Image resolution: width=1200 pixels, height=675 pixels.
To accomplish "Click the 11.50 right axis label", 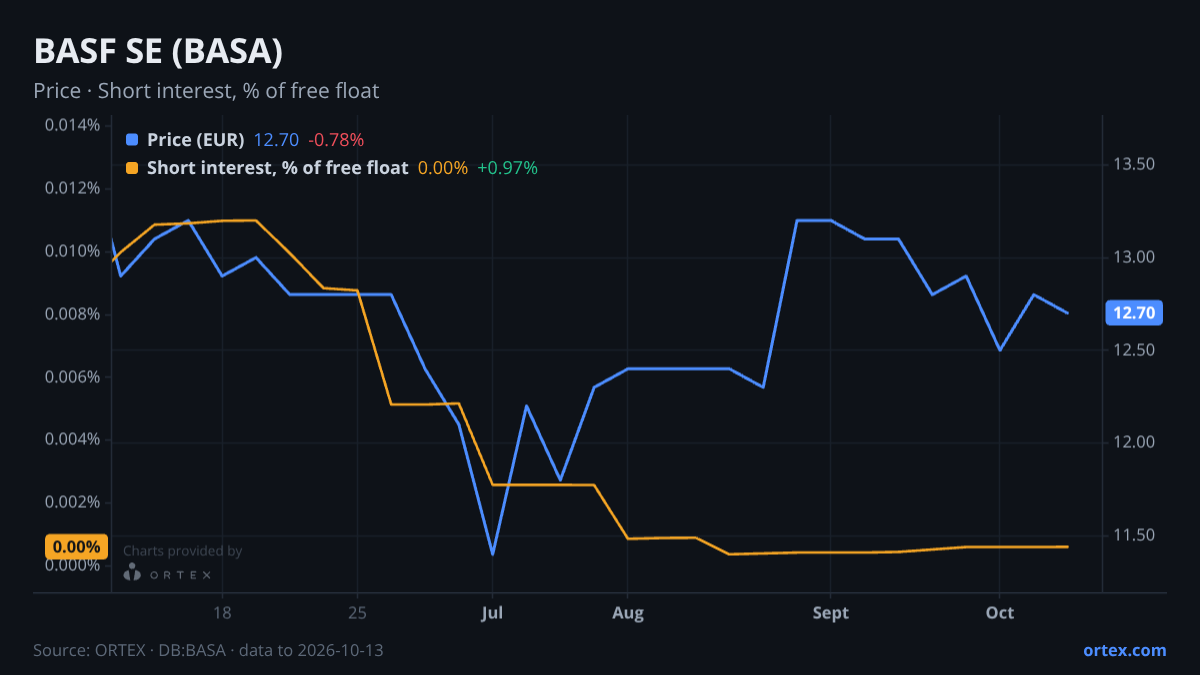I will (x=1134, y=536).
